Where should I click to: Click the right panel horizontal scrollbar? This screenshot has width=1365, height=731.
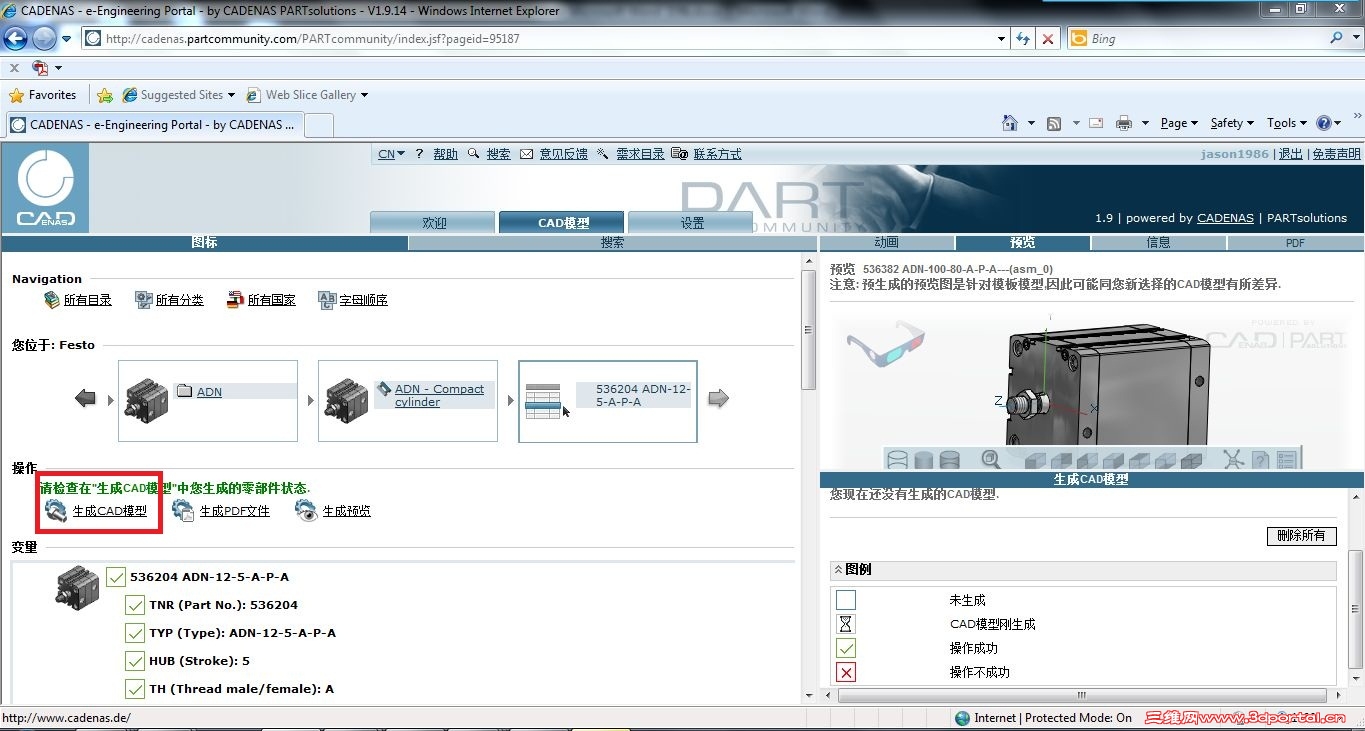pos(1082,695)
